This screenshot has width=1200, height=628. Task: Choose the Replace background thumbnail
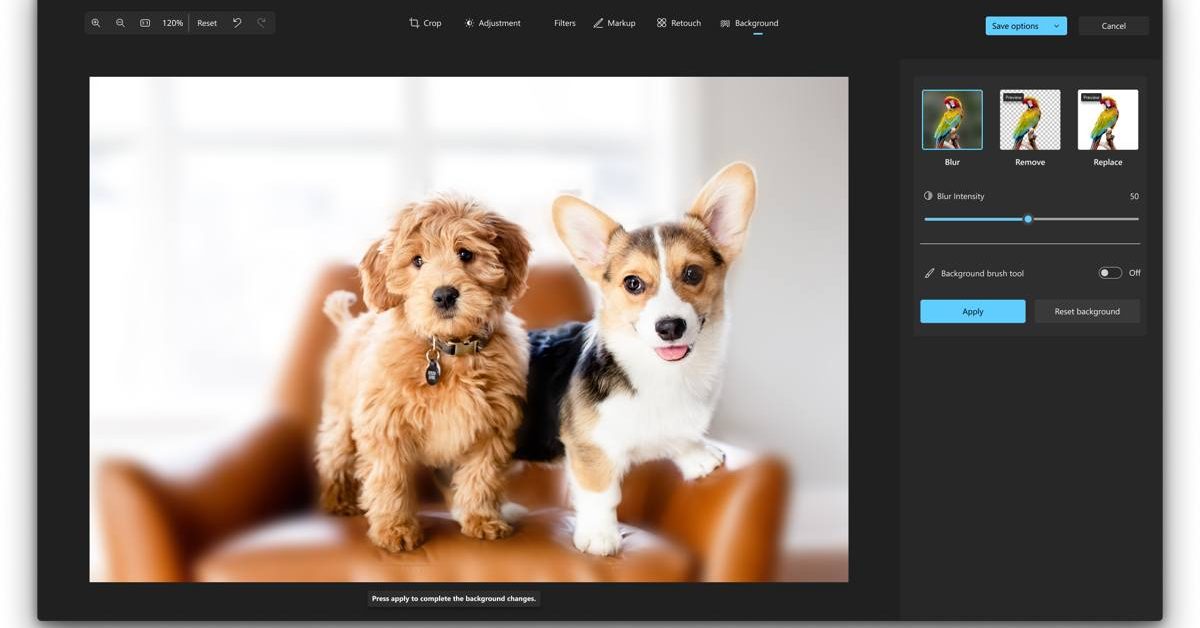click(1107, 120)
